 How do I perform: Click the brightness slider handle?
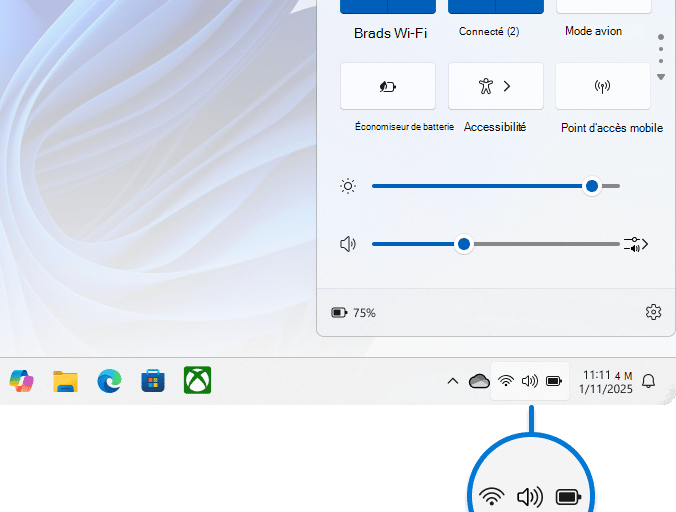pyautogui.click(x=592, y=186)
